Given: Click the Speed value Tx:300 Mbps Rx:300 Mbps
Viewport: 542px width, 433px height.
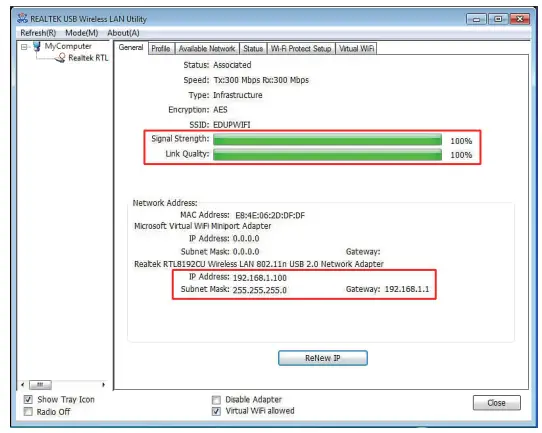Looking at the screenshot, I should pos(261,80).
